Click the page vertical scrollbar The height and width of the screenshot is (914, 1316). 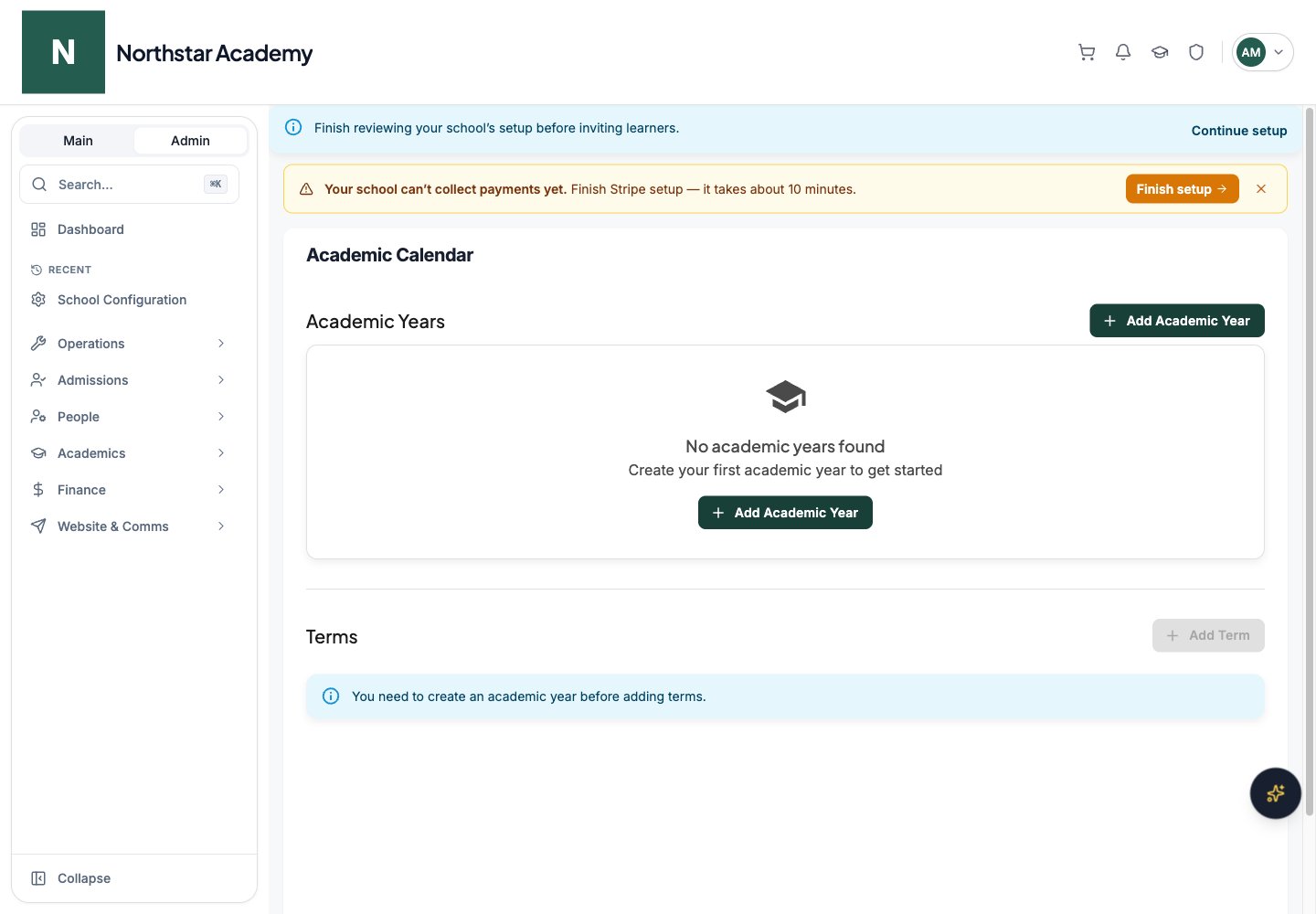click(1310, 462)
